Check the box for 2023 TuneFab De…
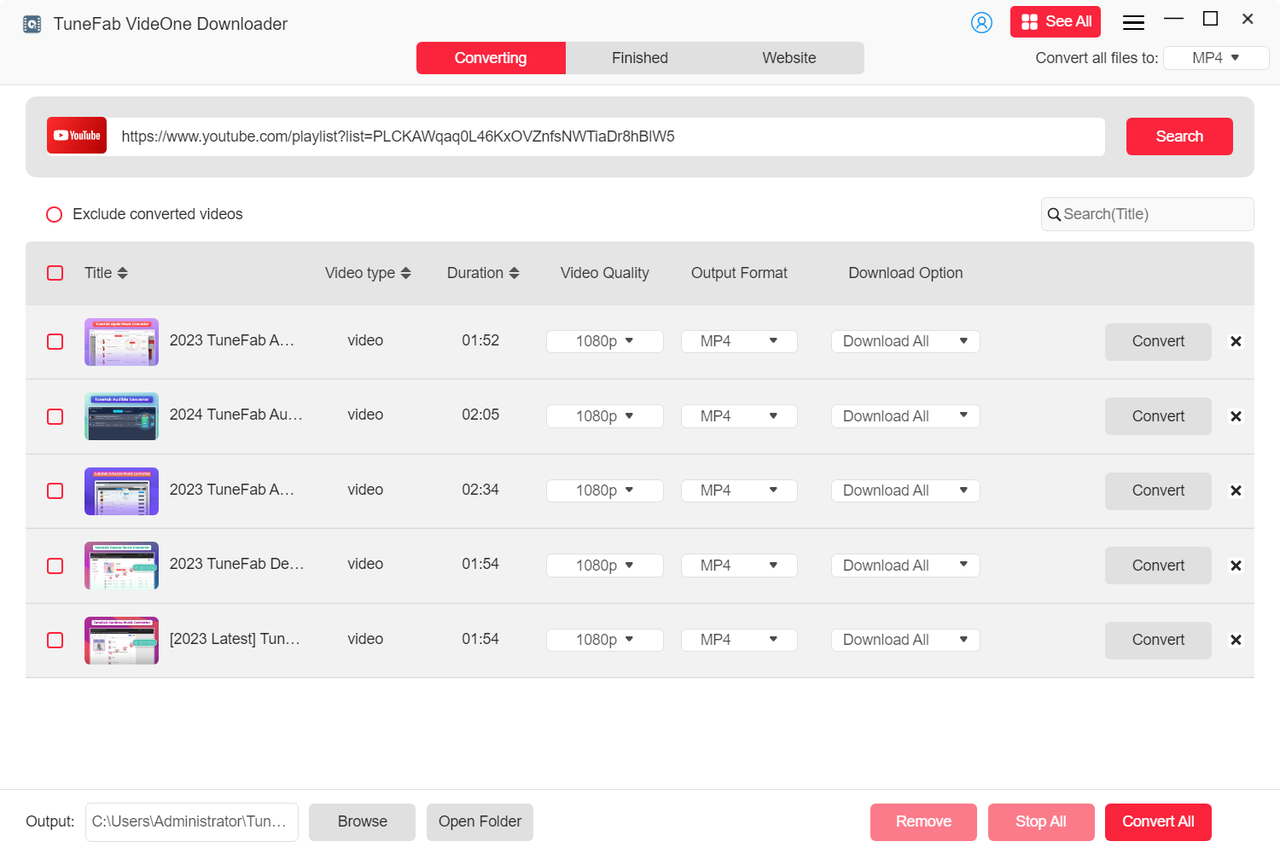Screen dimensions: 1280x853 point(55,565)
